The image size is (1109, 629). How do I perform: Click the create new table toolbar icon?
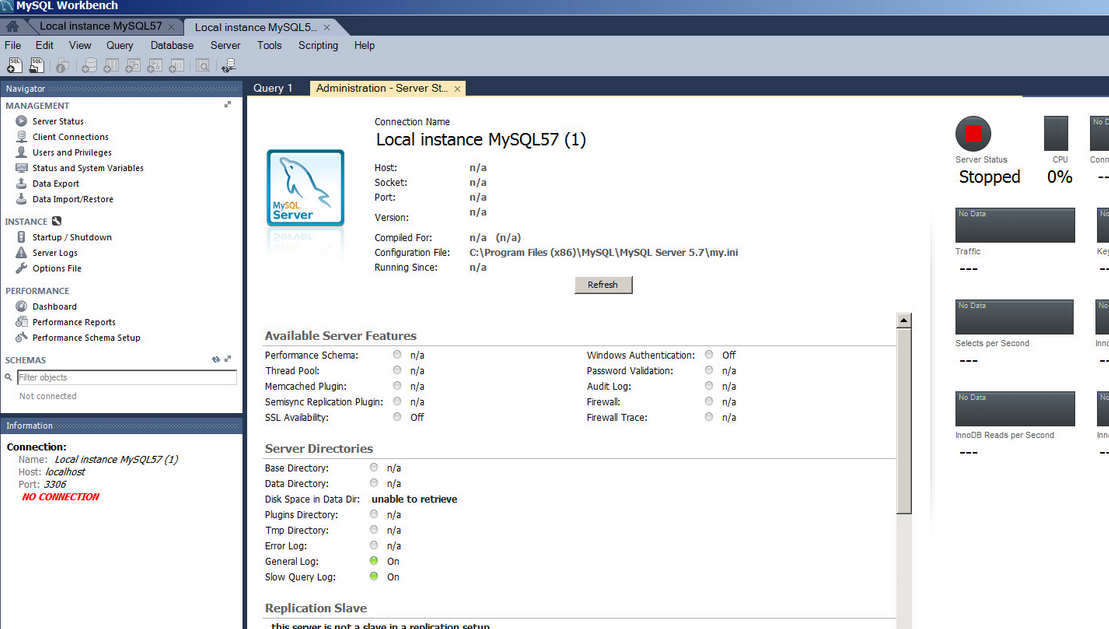coord(111,66)
